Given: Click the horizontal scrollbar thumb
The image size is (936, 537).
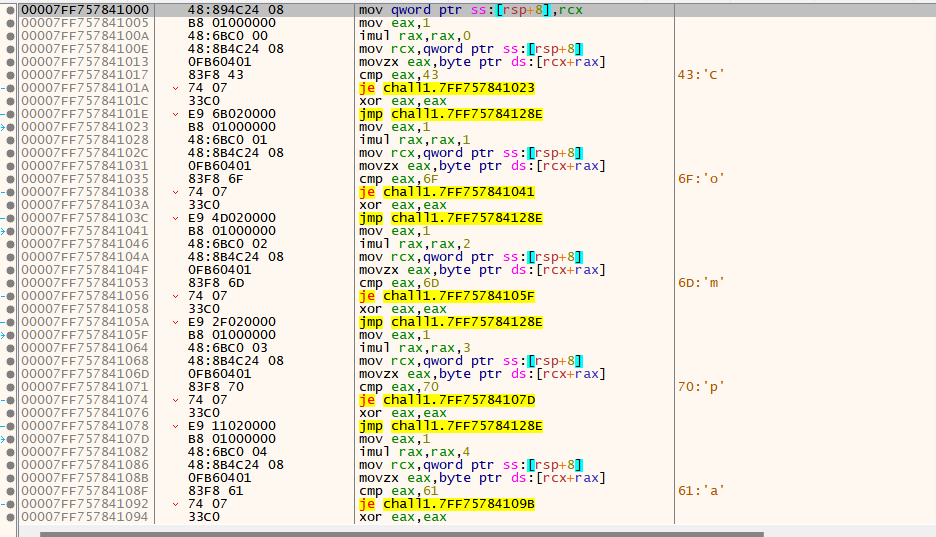Looking at the screenshot, I should pos(402,534).
